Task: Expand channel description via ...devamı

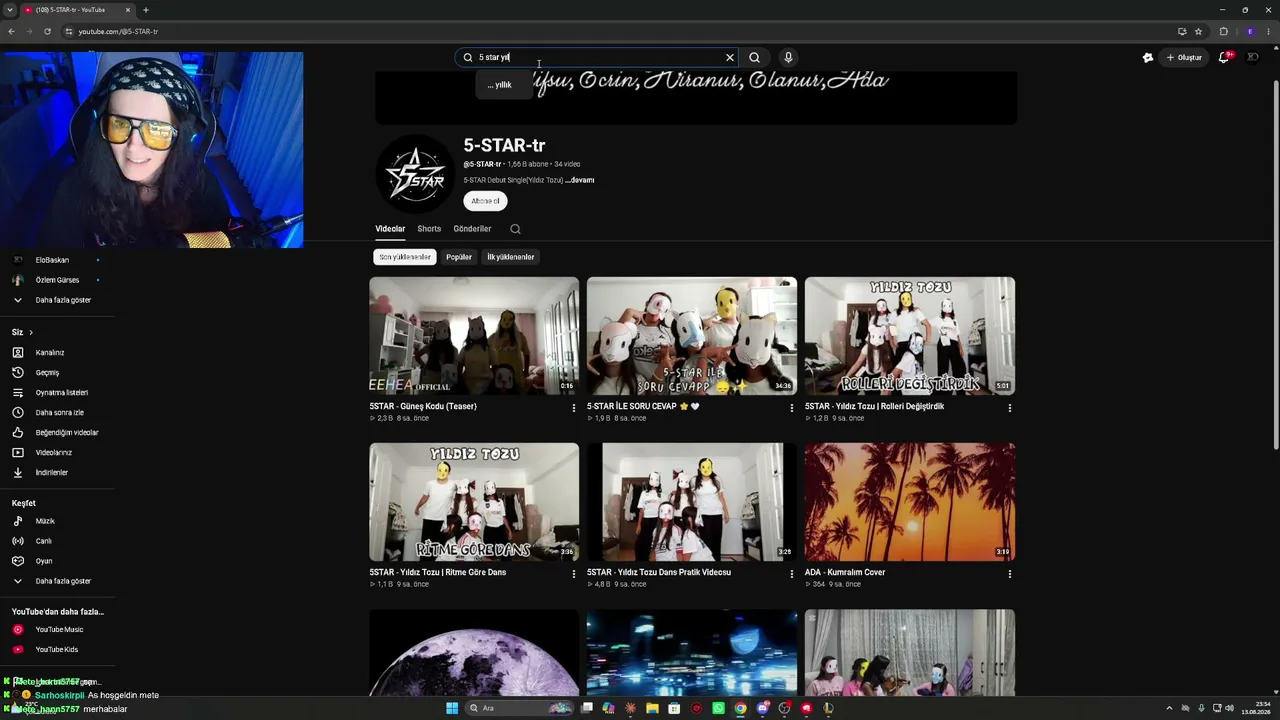Action: tap(580, 180)
